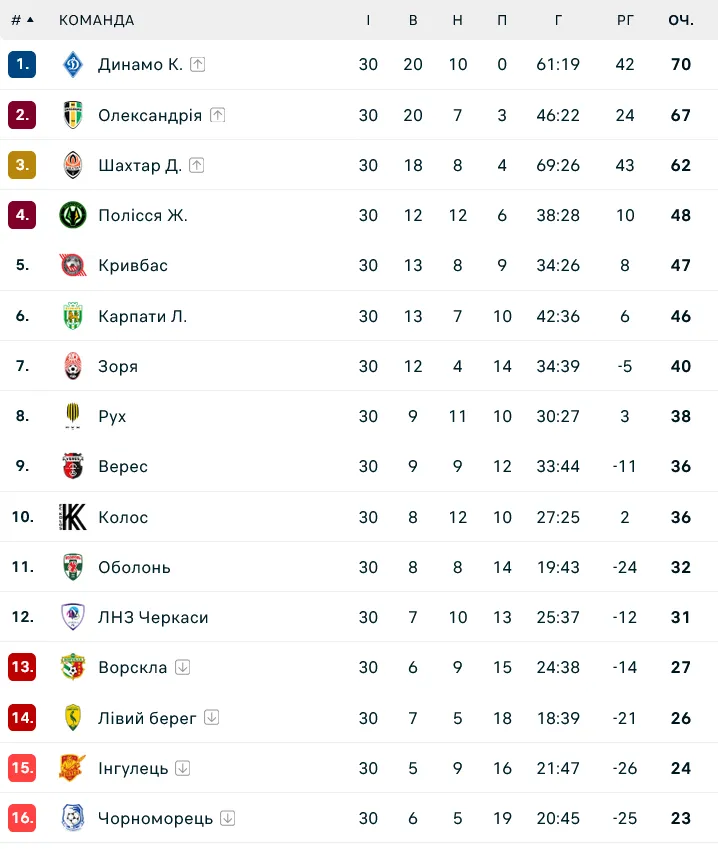718x849 pixels.
Task: Select the Рух team crest
Action: pyautogui.click(x=73, y=416)
